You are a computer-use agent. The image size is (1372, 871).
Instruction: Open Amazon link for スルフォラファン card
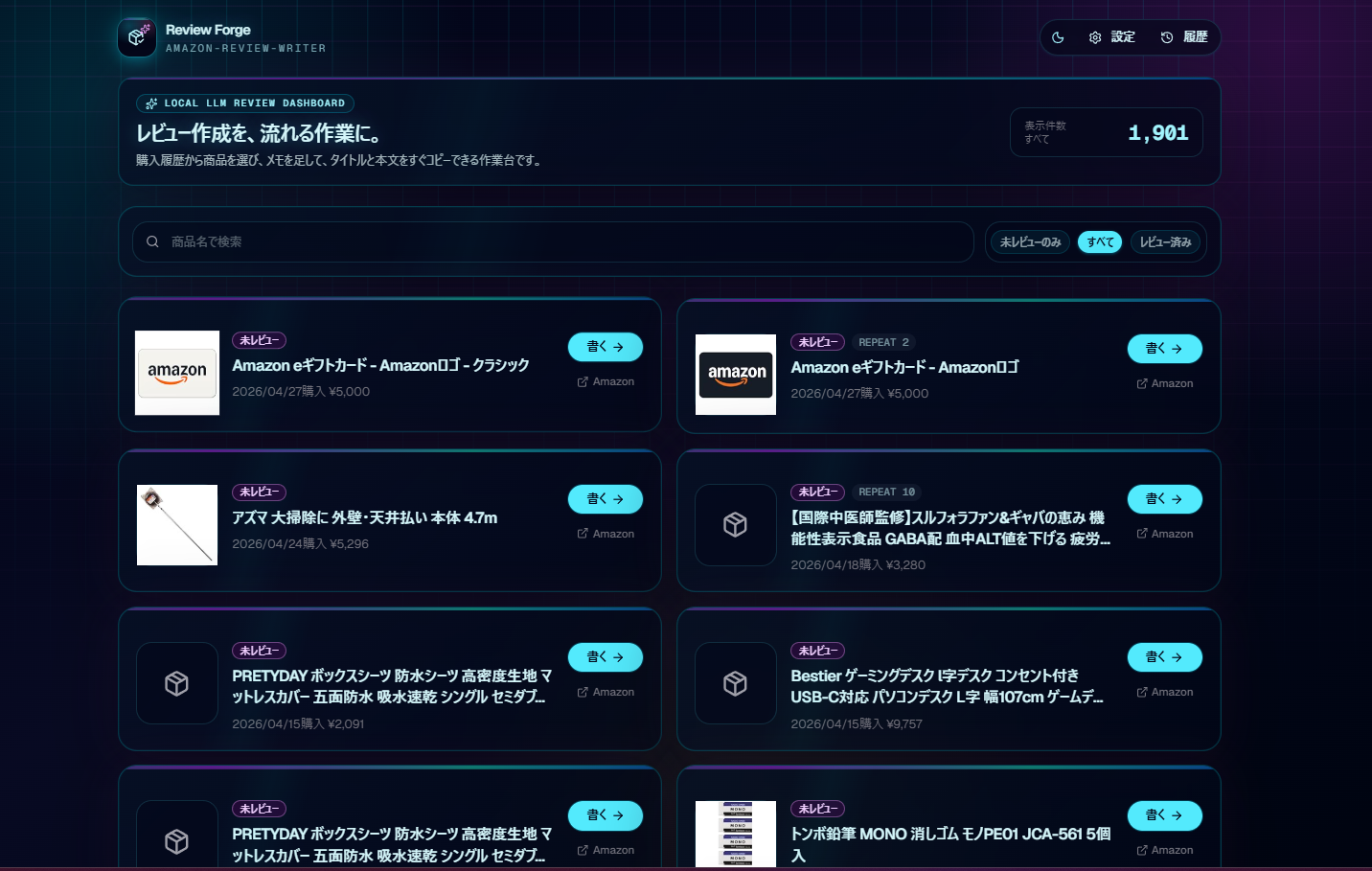[1164, 534]
